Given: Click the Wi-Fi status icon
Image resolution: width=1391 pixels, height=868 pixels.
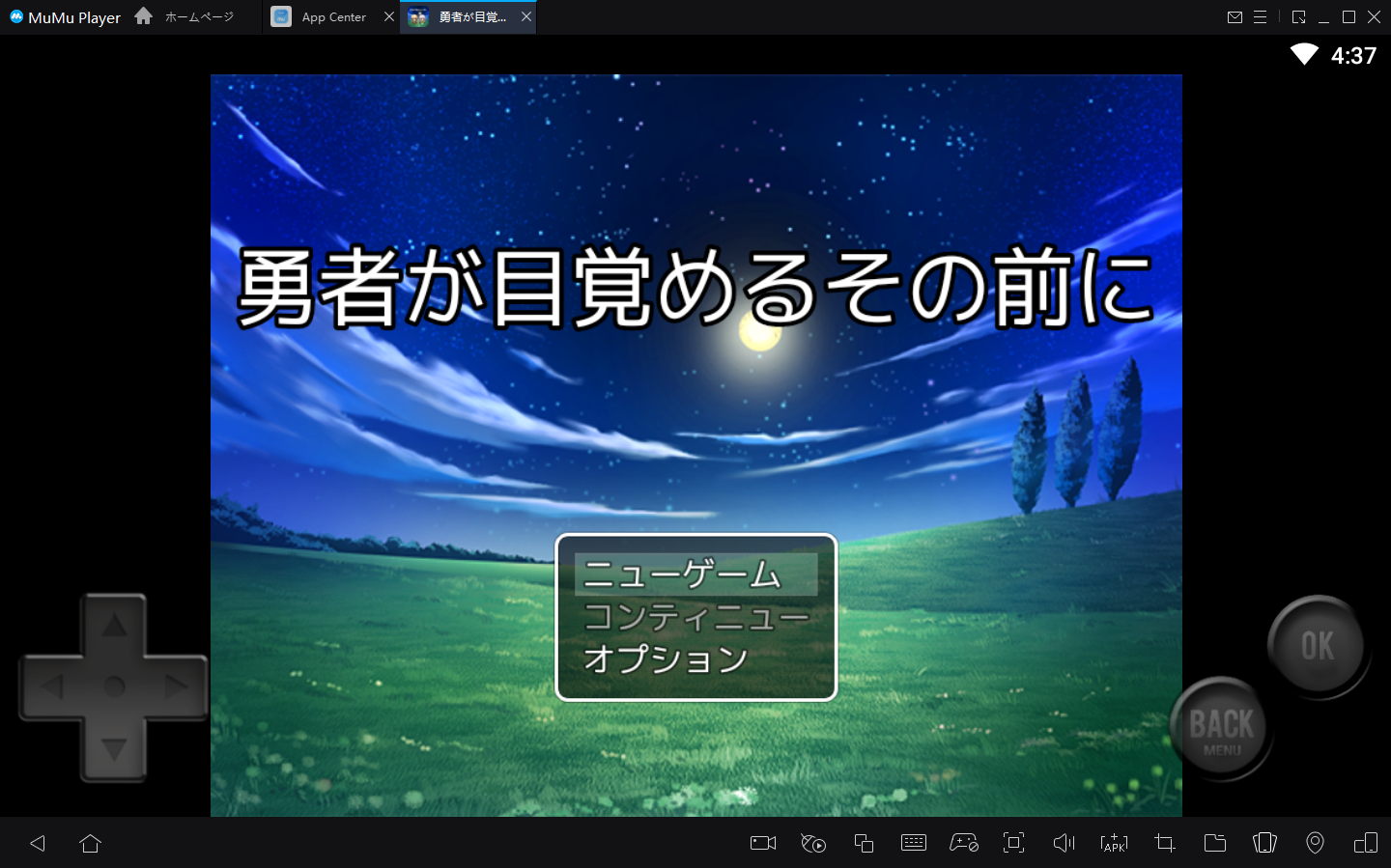Looking at the screenshot, I should click(1304, 54).
